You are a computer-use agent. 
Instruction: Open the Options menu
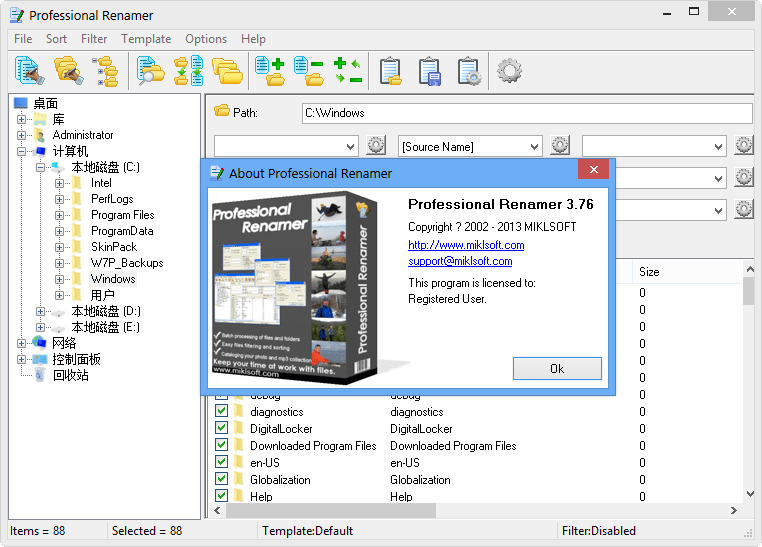pyautogui.click(x=206, y=39)
